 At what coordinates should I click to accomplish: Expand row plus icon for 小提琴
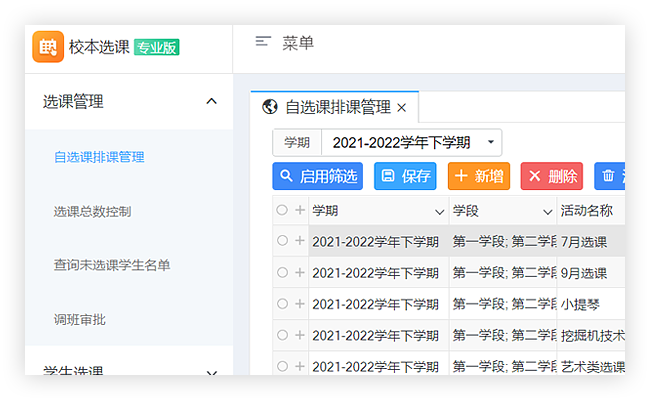(x=299, y=303)
